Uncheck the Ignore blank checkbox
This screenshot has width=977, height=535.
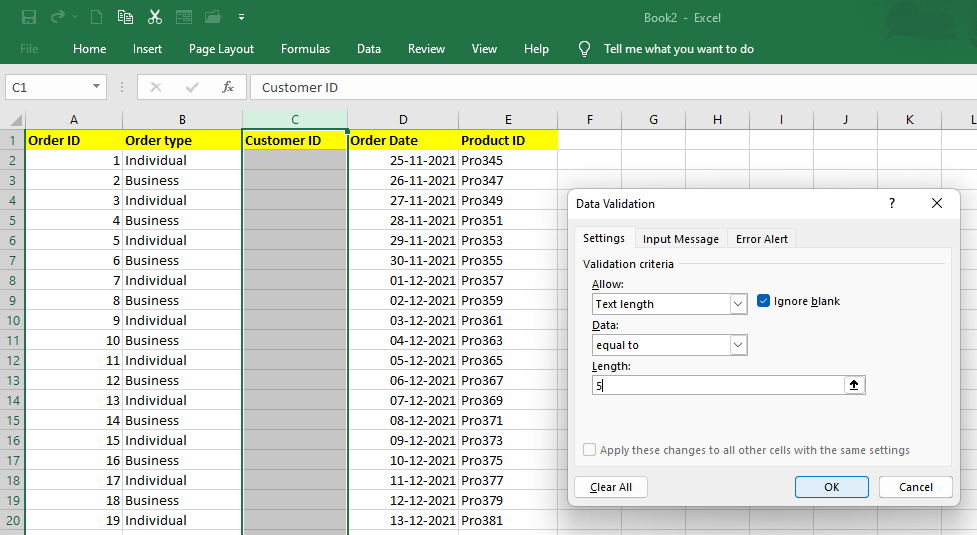(764, 301)
